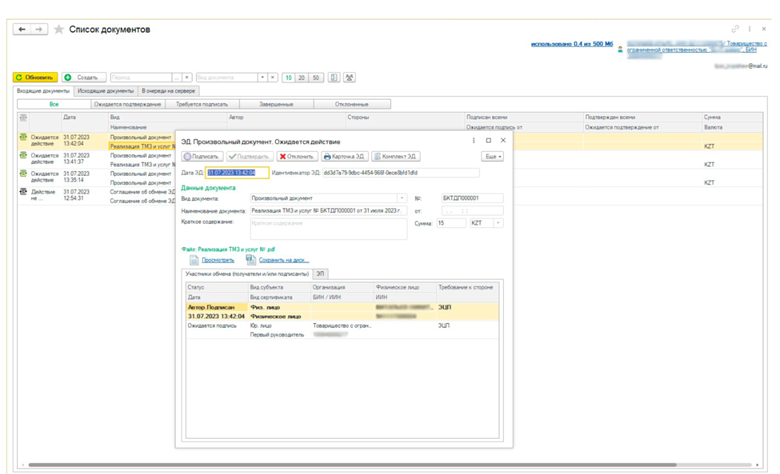Click the Краткое содержание text field
Image resolution: width=780 pixels, height=474 pixels.
tap(327, 228)
